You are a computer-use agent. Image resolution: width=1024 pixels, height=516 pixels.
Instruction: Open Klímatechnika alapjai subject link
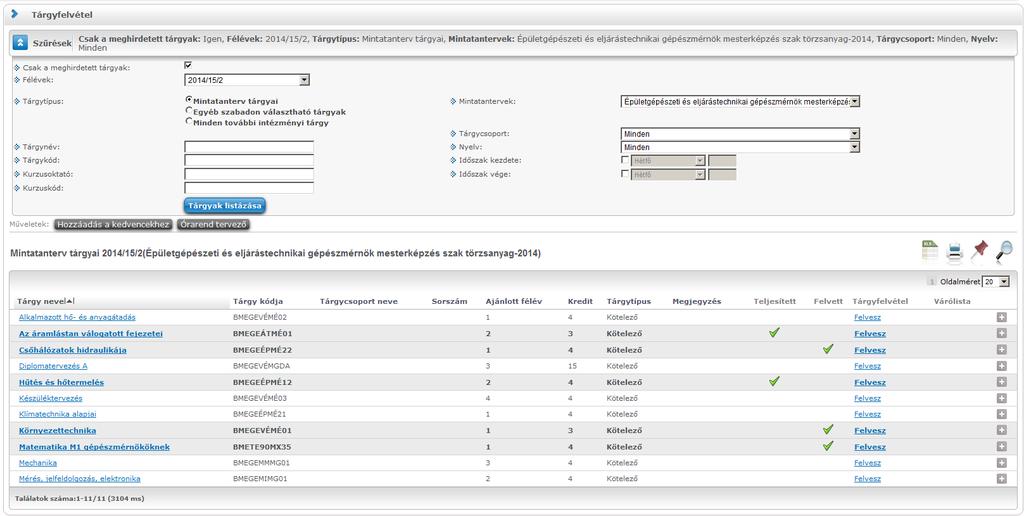(x=57, y=414)
